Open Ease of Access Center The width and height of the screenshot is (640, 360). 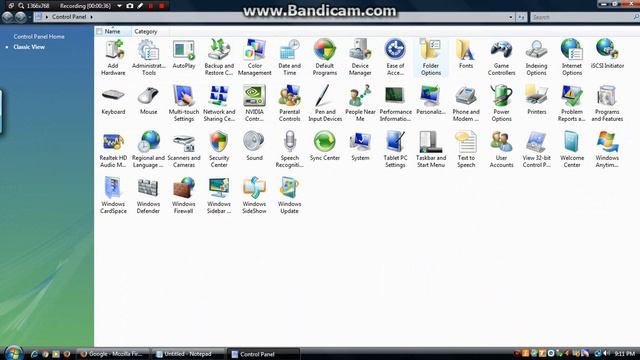[x=395, y=58]
